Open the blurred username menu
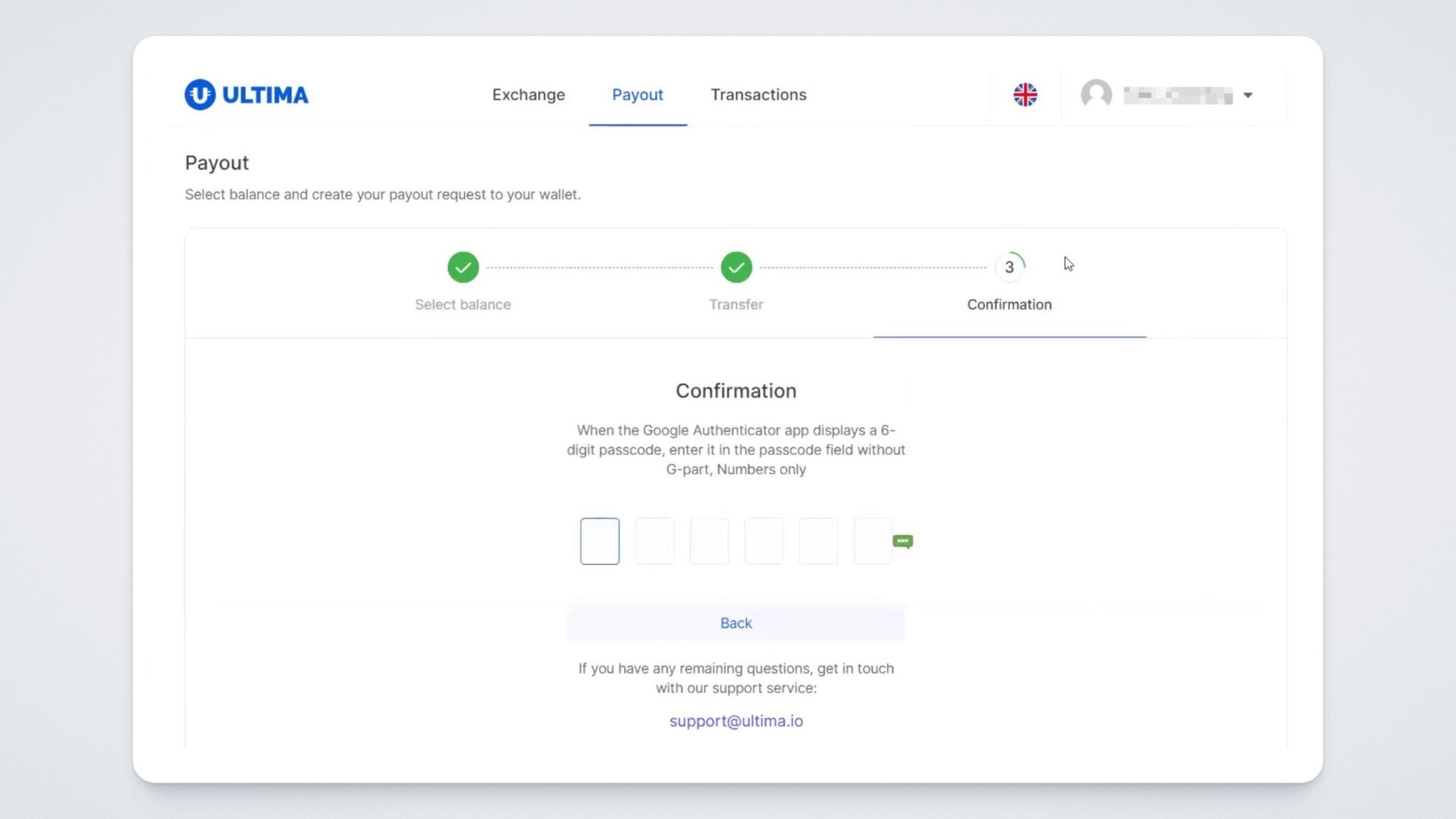1456x819 pixels. pyautogui.click(x=1177, y=96)
